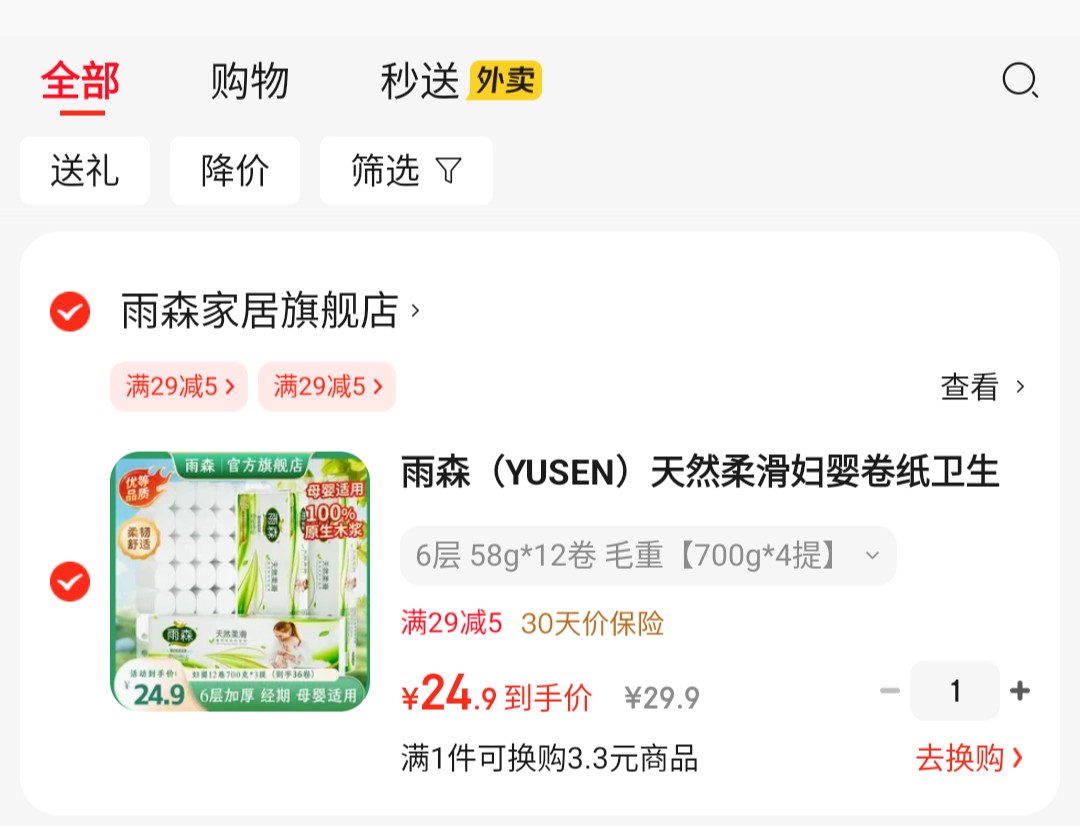Uncheck the 雨森家居旗舰店 store checkbox
This screenshot has height=826, width=1080.
tap(70, 311)
